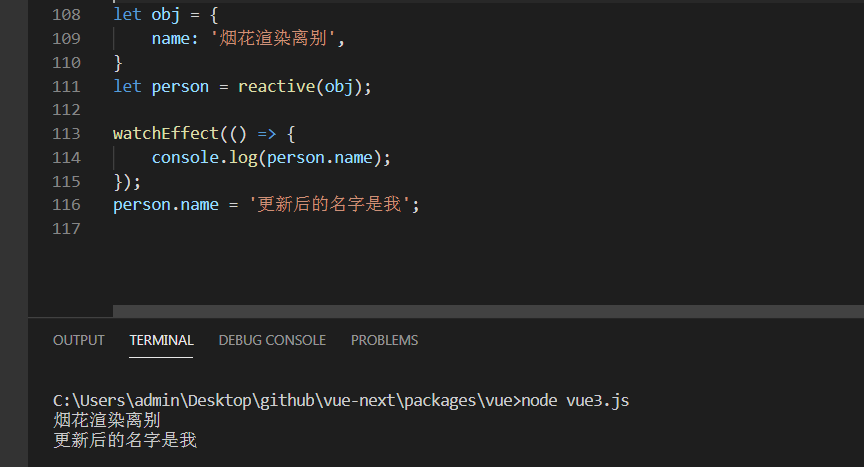Place cursor in console.log(person.name) statement

270,157
